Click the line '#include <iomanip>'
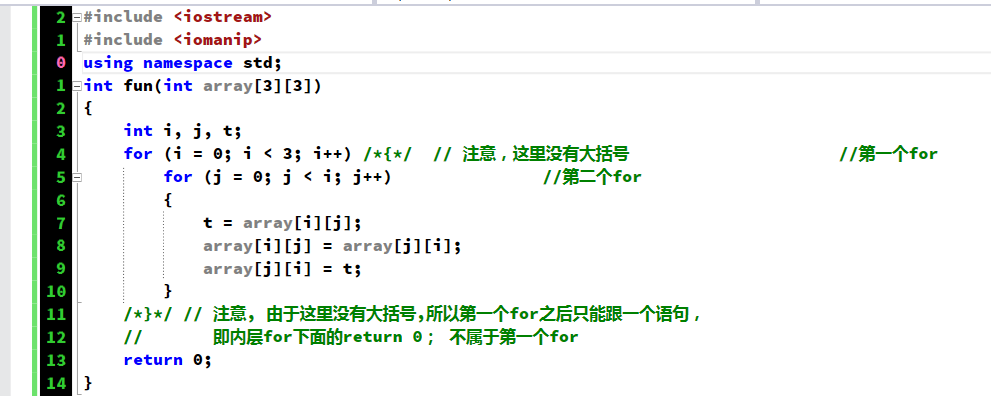 [172, 40]
